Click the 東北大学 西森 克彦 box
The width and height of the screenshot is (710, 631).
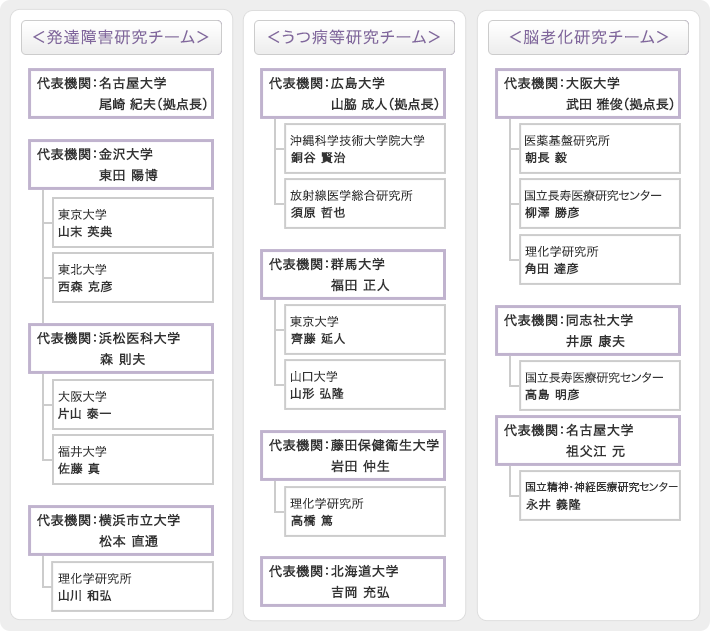(133, 277)
